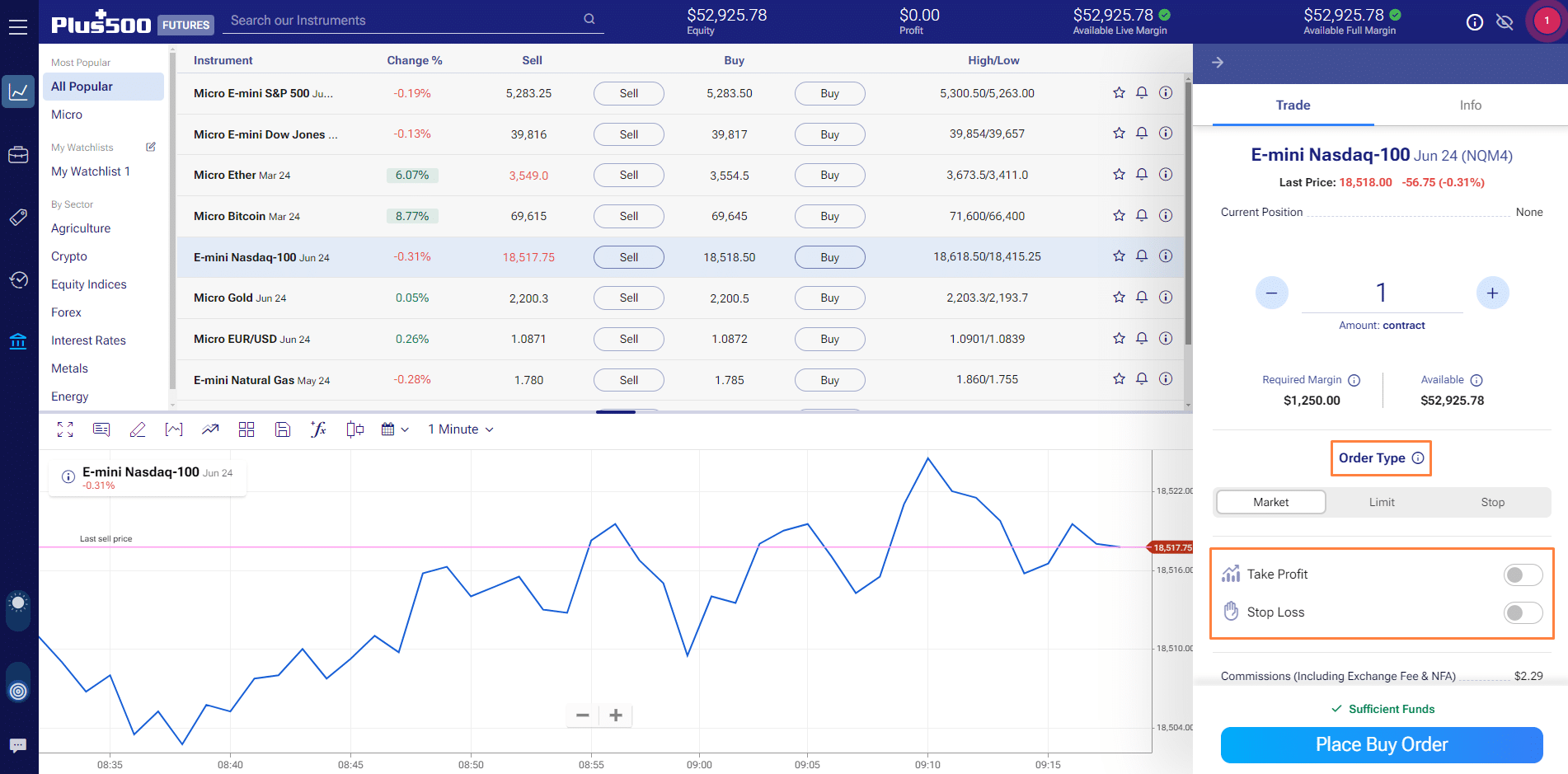Viewport: 1568px width, 774px height.
Task: Star the E-mini Nasdaq-100 instrument
Action: coord(1119,256)
